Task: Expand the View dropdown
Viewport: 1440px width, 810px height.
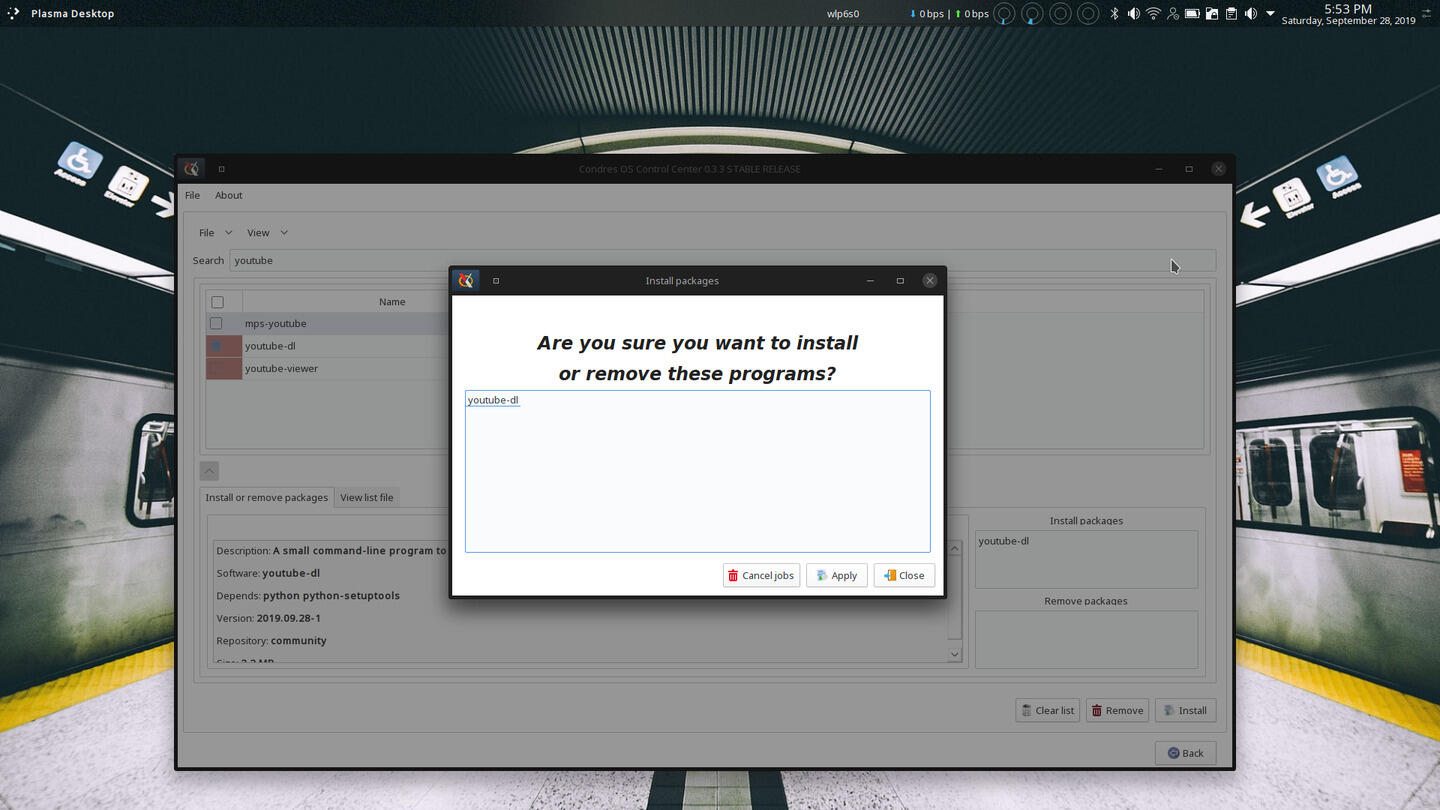Action: coord(267,232)
